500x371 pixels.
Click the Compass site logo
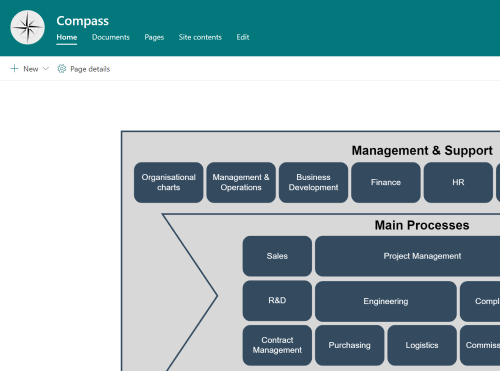pos(27,27)
